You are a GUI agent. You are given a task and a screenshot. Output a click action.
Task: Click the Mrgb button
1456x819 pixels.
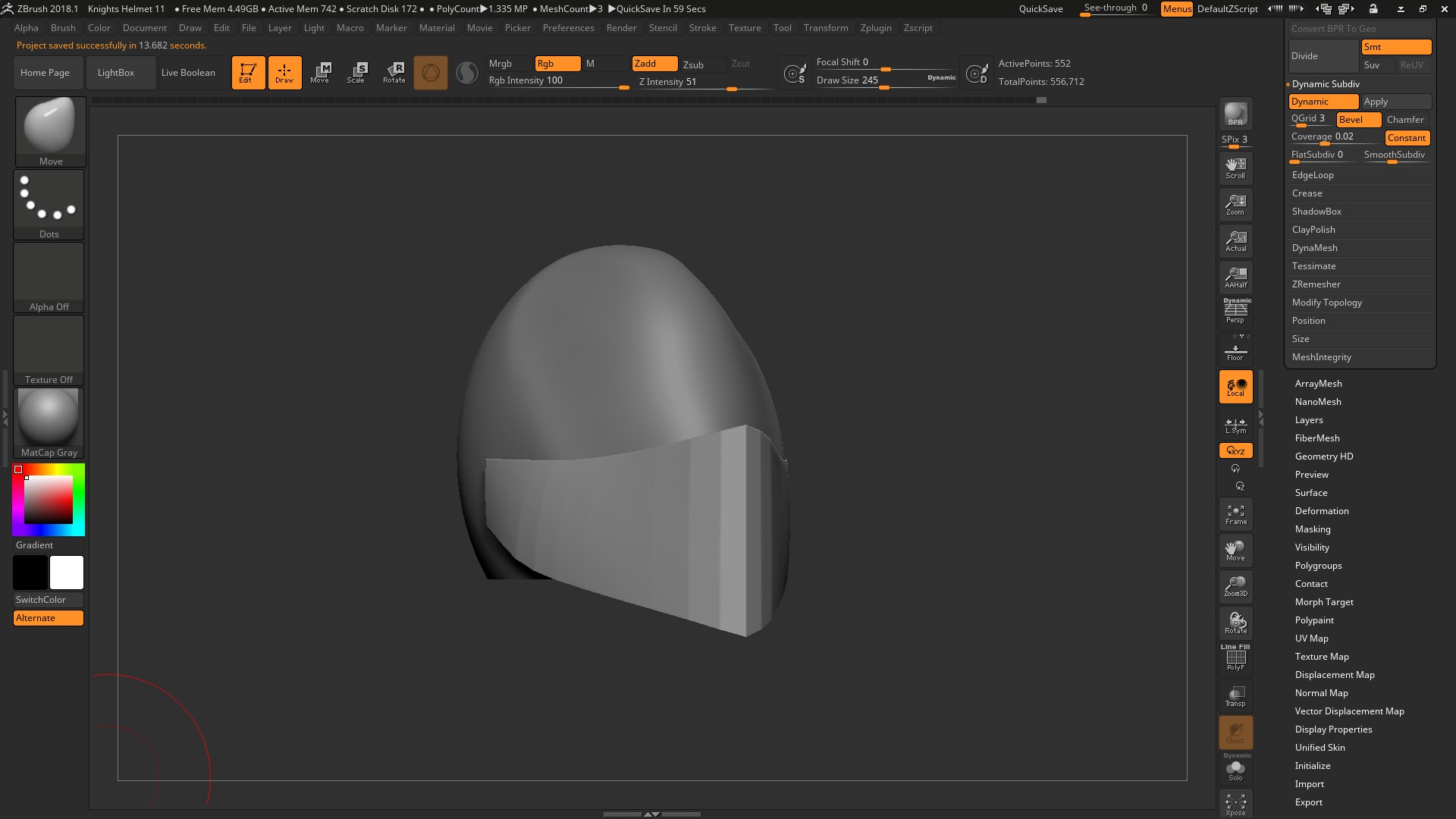point(509,64)
